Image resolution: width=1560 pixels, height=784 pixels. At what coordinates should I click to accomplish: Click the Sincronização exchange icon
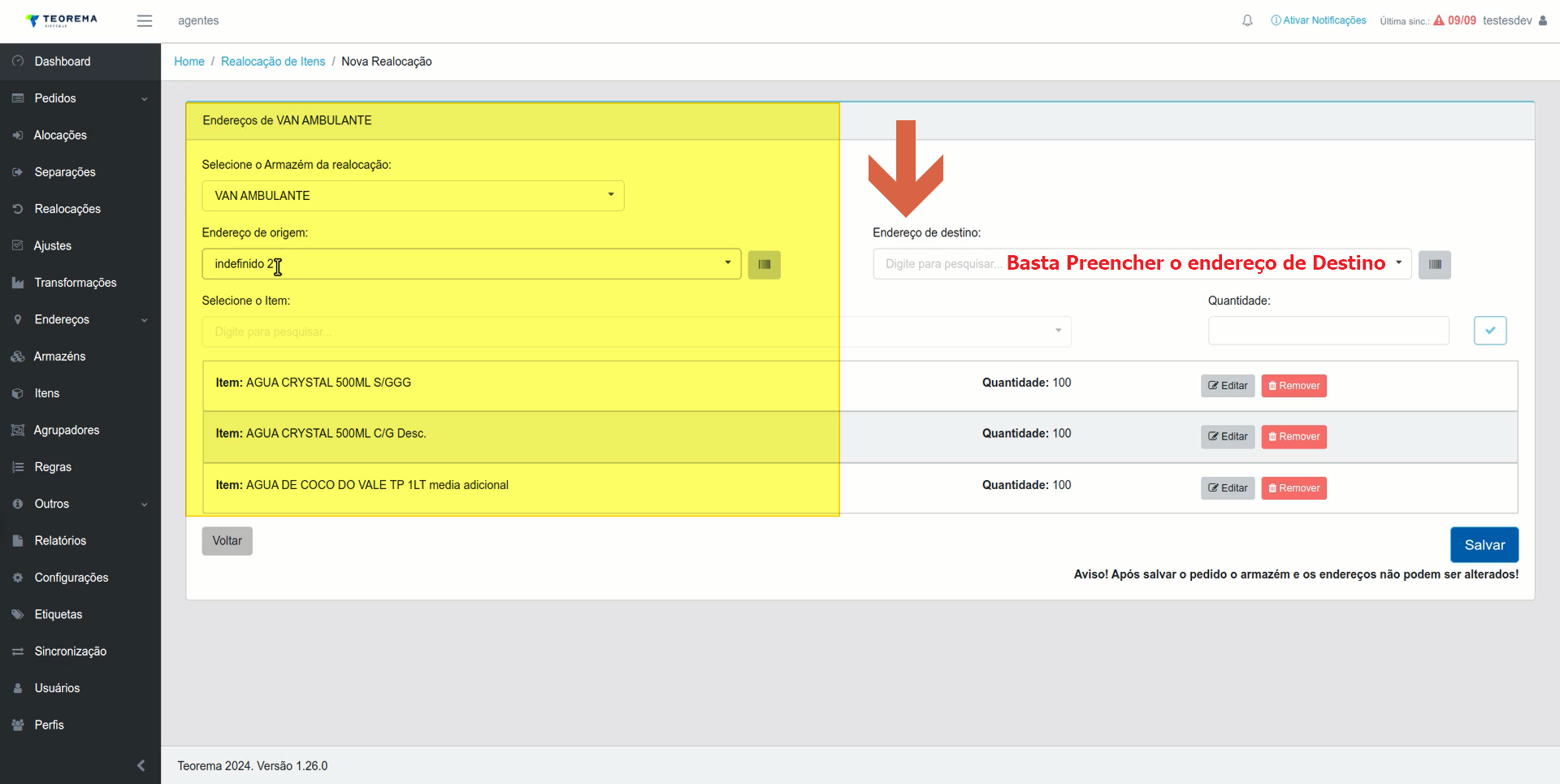(18, 652)
